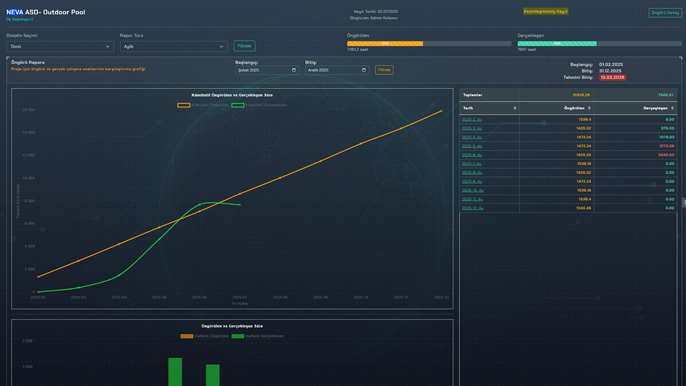
Task: Open the 2025-12. Ay row link
Action: pyautogui.click(x=472, y=208)
